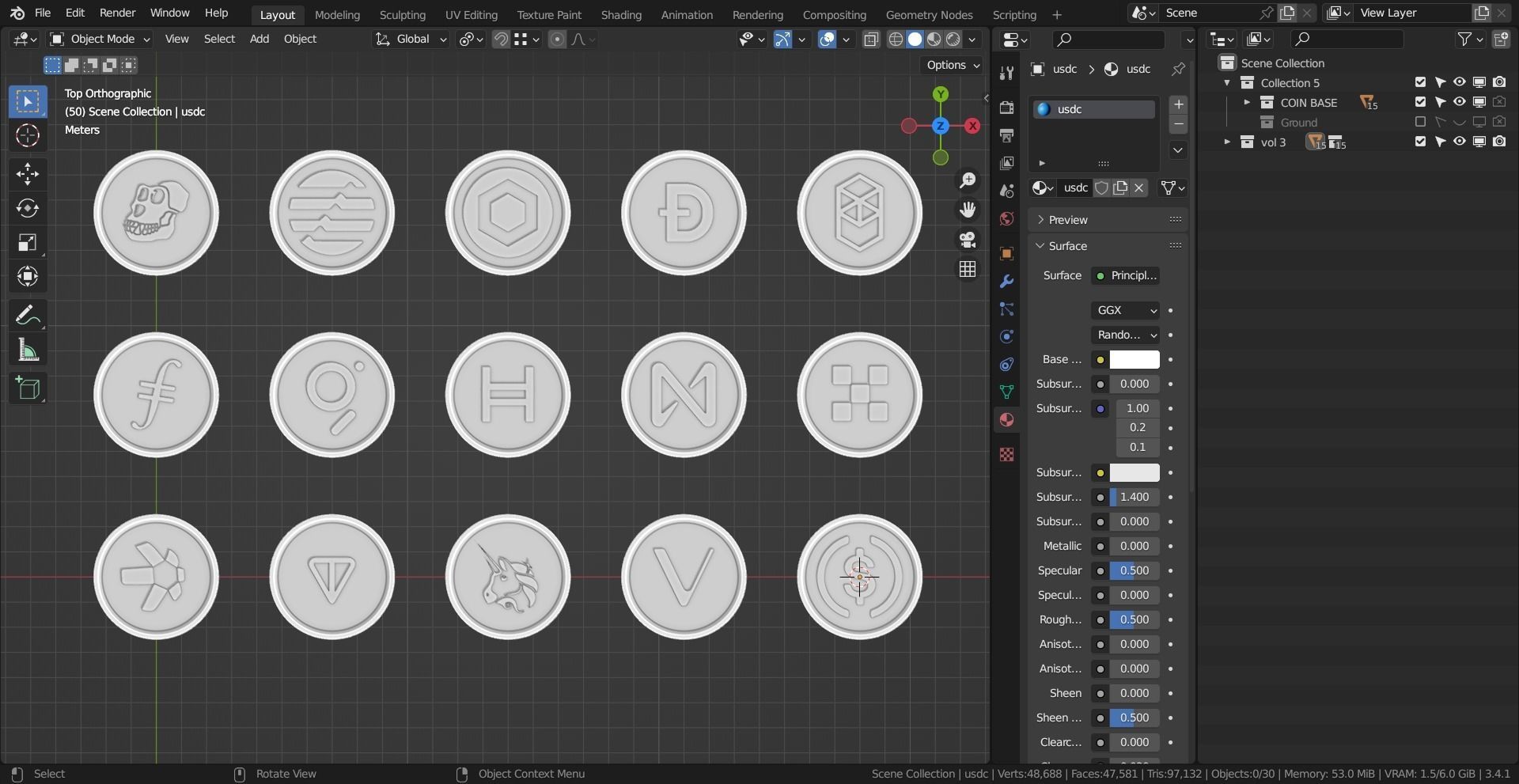The width and height of the screenshot is (1519, 784).
Task: Open the Physics properties tab
Action: click(1006, 336)
